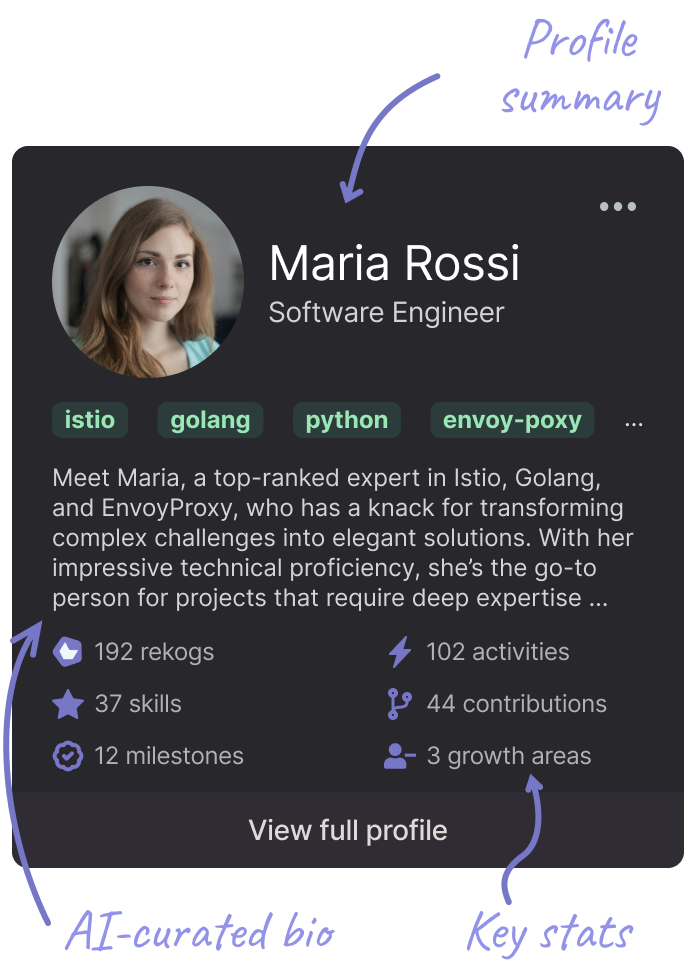The width and height of the screenshot is (692, 970).
Task: Click the View full profile button
Action: [x=348, y=830]
